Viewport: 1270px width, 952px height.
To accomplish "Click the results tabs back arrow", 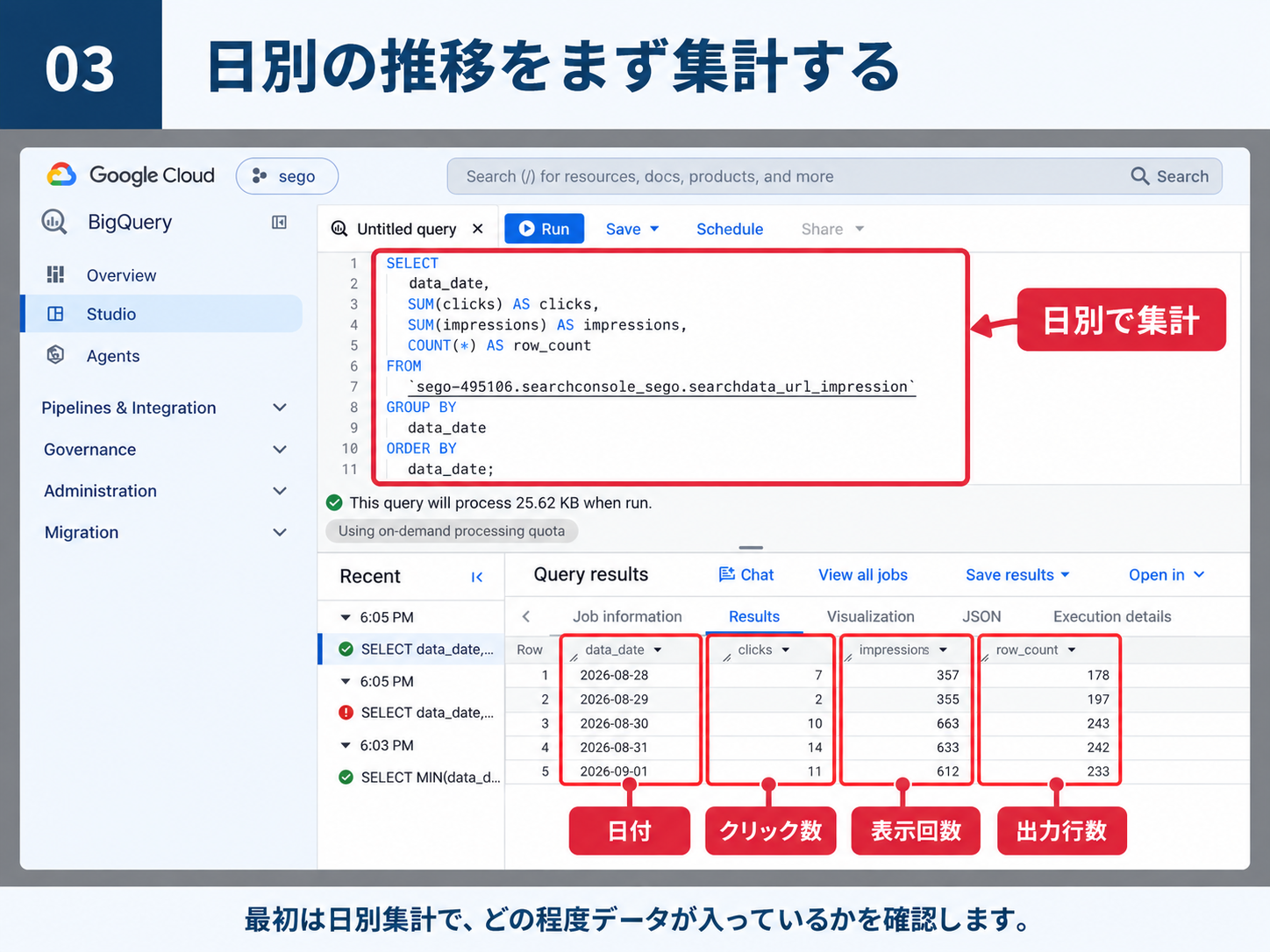I will 526,616.
